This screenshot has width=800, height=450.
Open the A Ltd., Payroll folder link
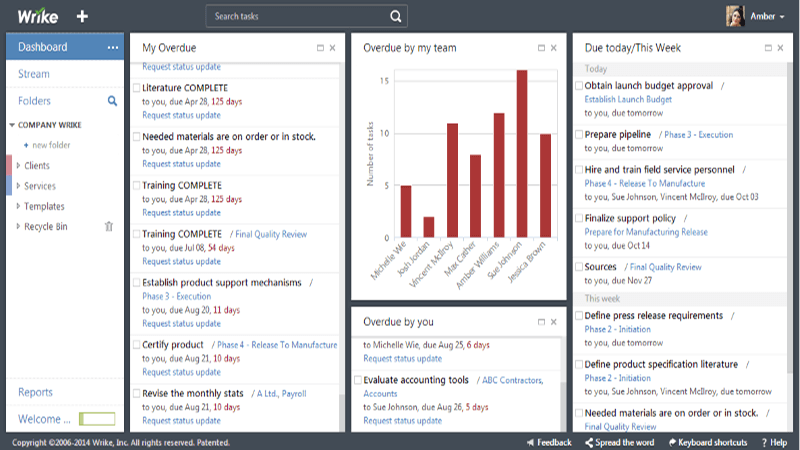pyautogui.click(x=281, y=394)
